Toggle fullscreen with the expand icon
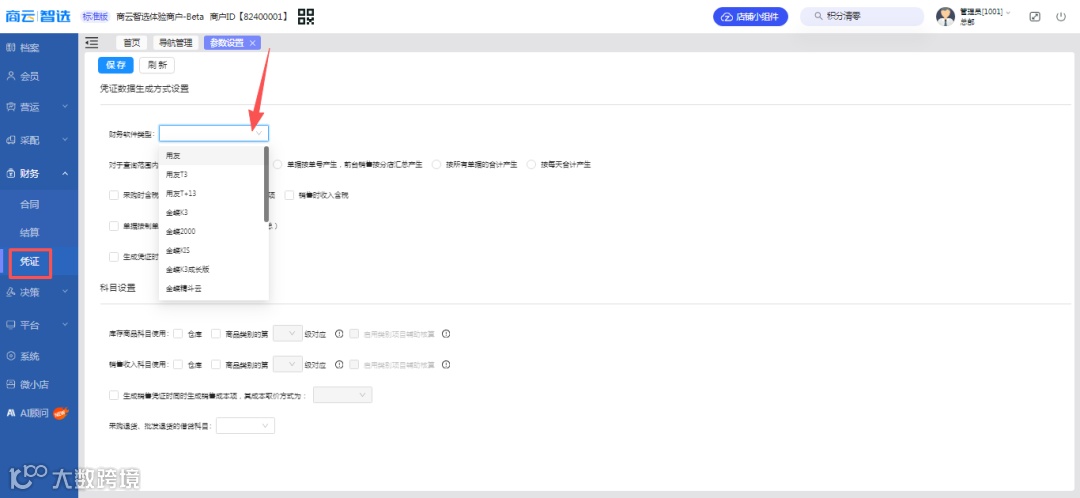Viewport: 1080px width, 498px height. [1035, 17]
